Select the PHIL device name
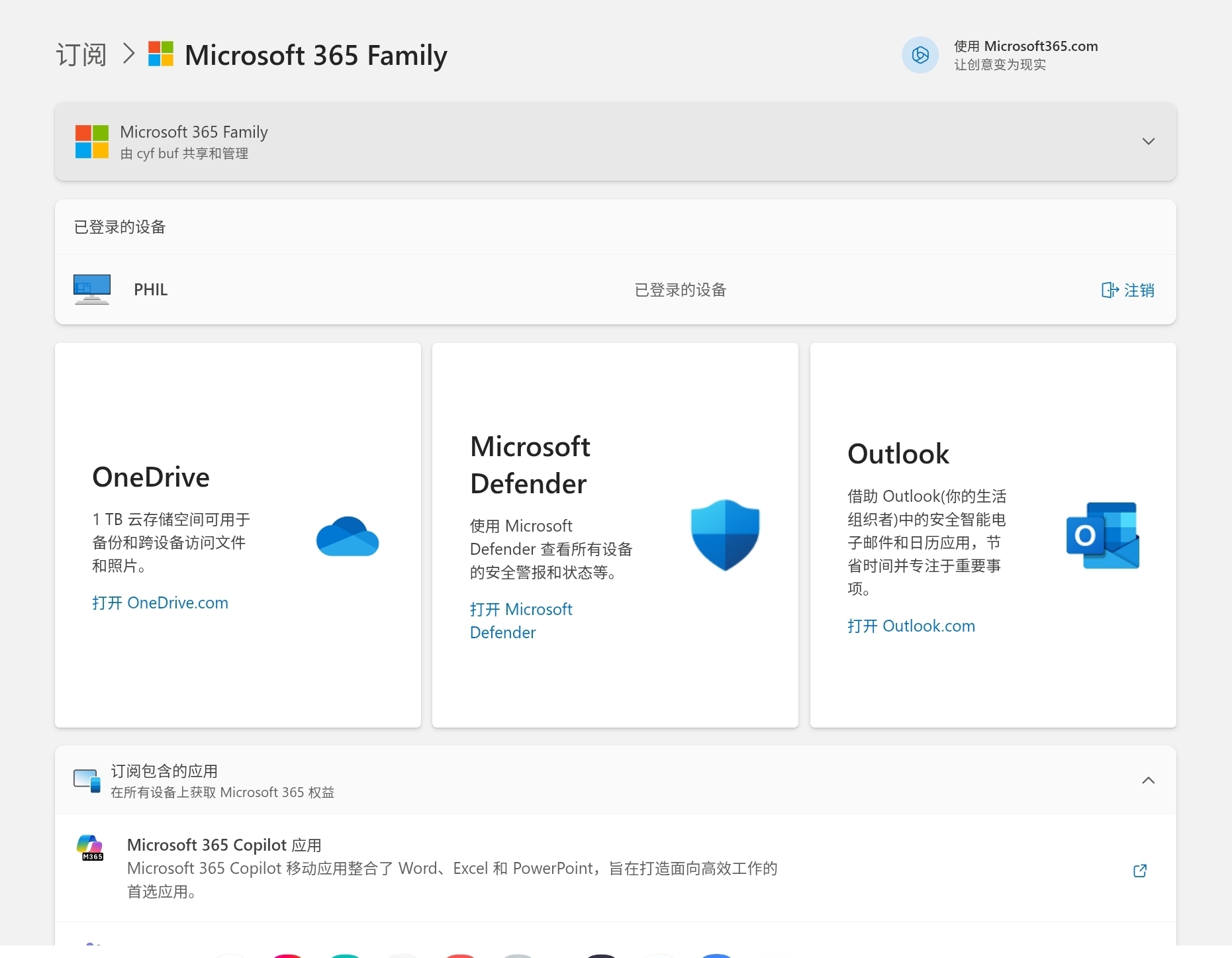Screen dimensions: 1232x958 151,290
